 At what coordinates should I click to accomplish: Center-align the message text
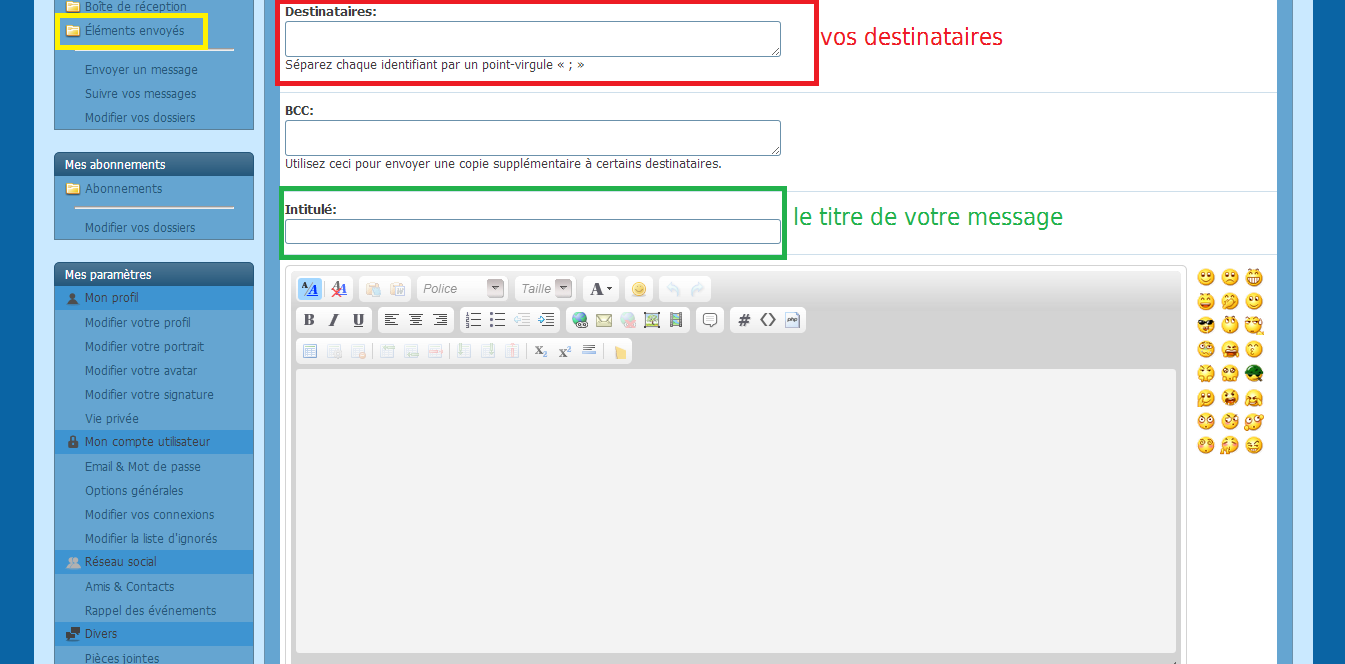(415, 320)
